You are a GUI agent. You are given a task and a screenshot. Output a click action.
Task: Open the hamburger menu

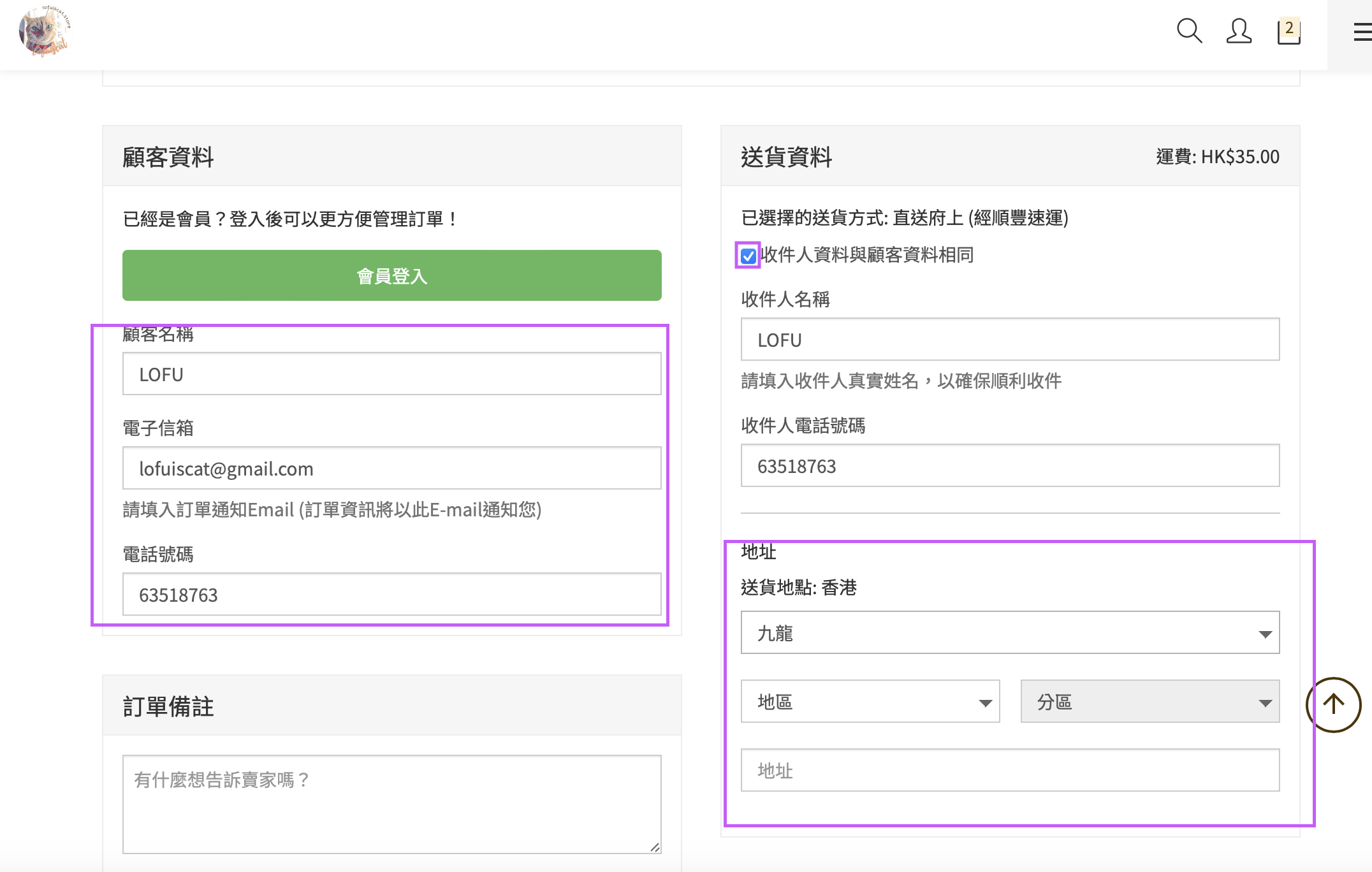tap(1362, 32)
